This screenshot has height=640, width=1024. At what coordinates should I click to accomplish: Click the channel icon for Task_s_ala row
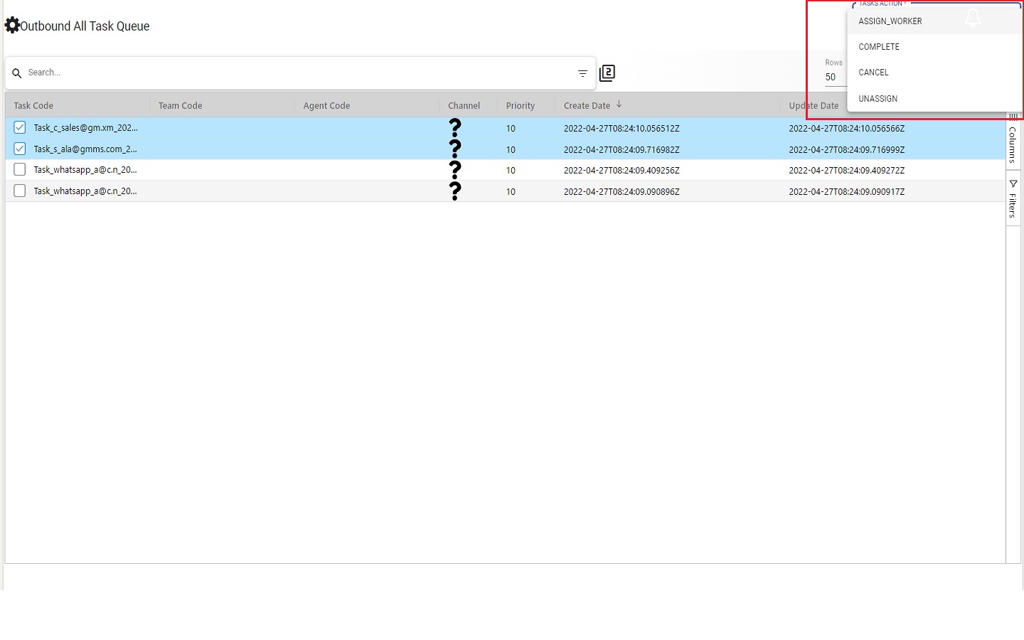click(455, 149)
